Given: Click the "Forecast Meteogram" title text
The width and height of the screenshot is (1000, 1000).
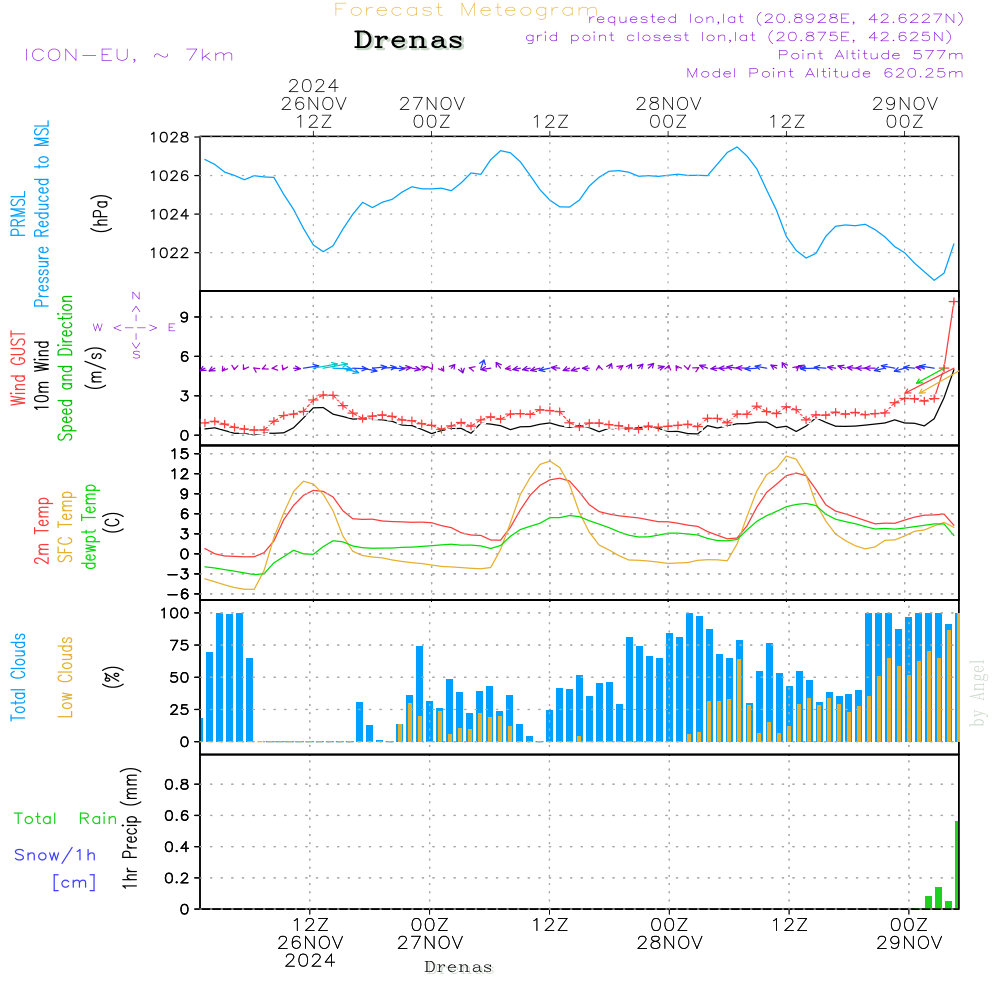Looking at the screenshot, I should click(x=466, y=10).
